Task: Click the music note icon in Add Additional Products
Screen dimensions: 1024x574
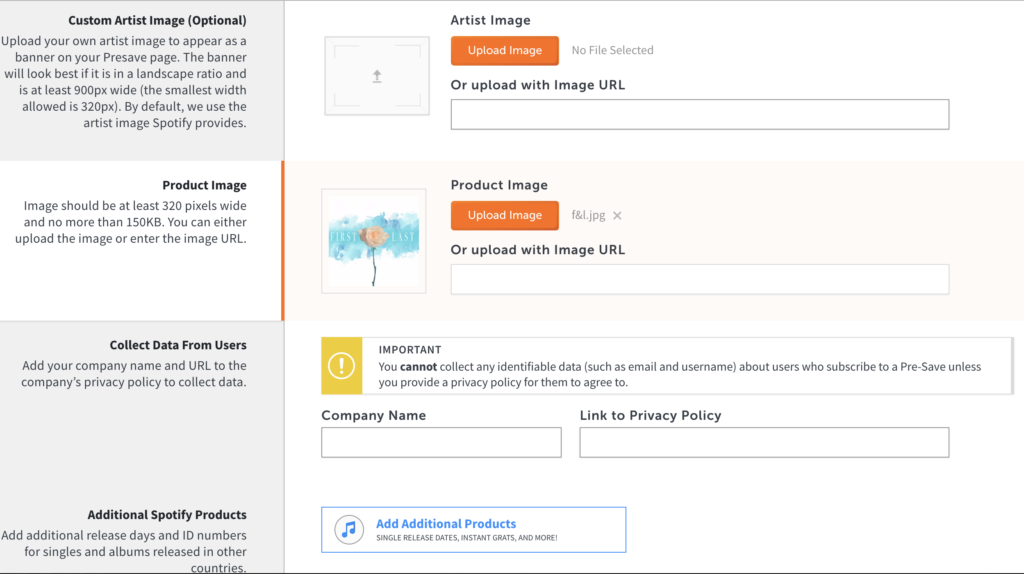Action: 349,530
